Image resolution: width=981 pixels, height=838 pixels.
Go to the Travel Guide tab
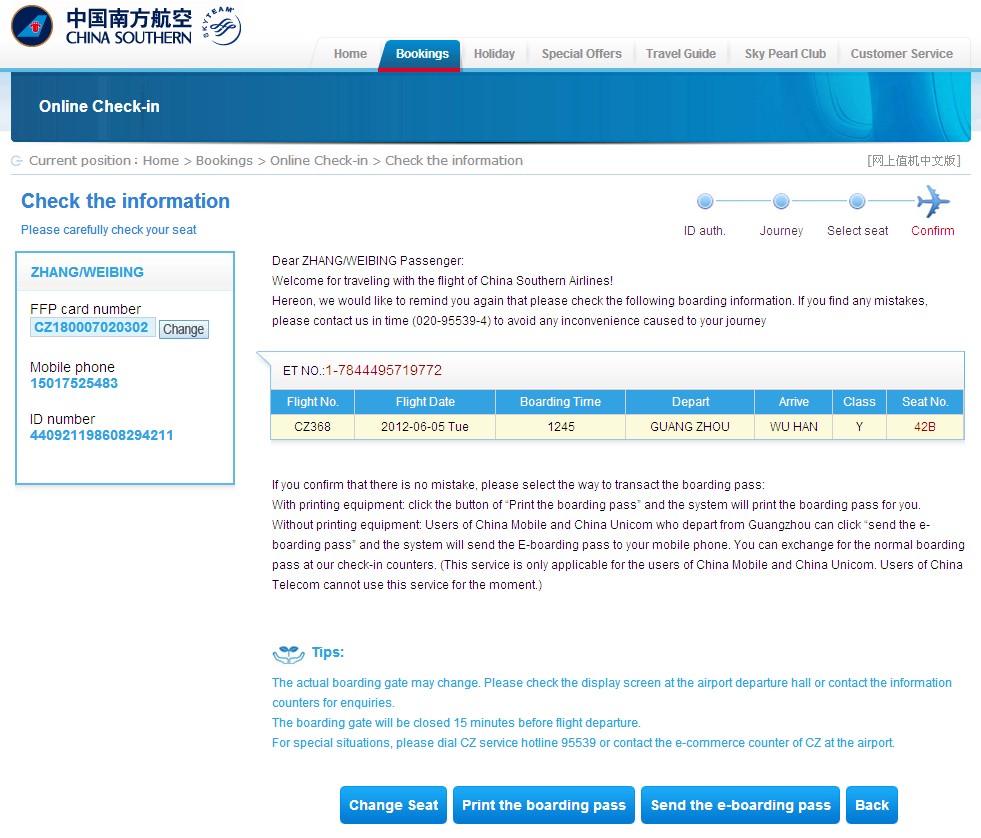pyautogui.click(x=680, y=54)
